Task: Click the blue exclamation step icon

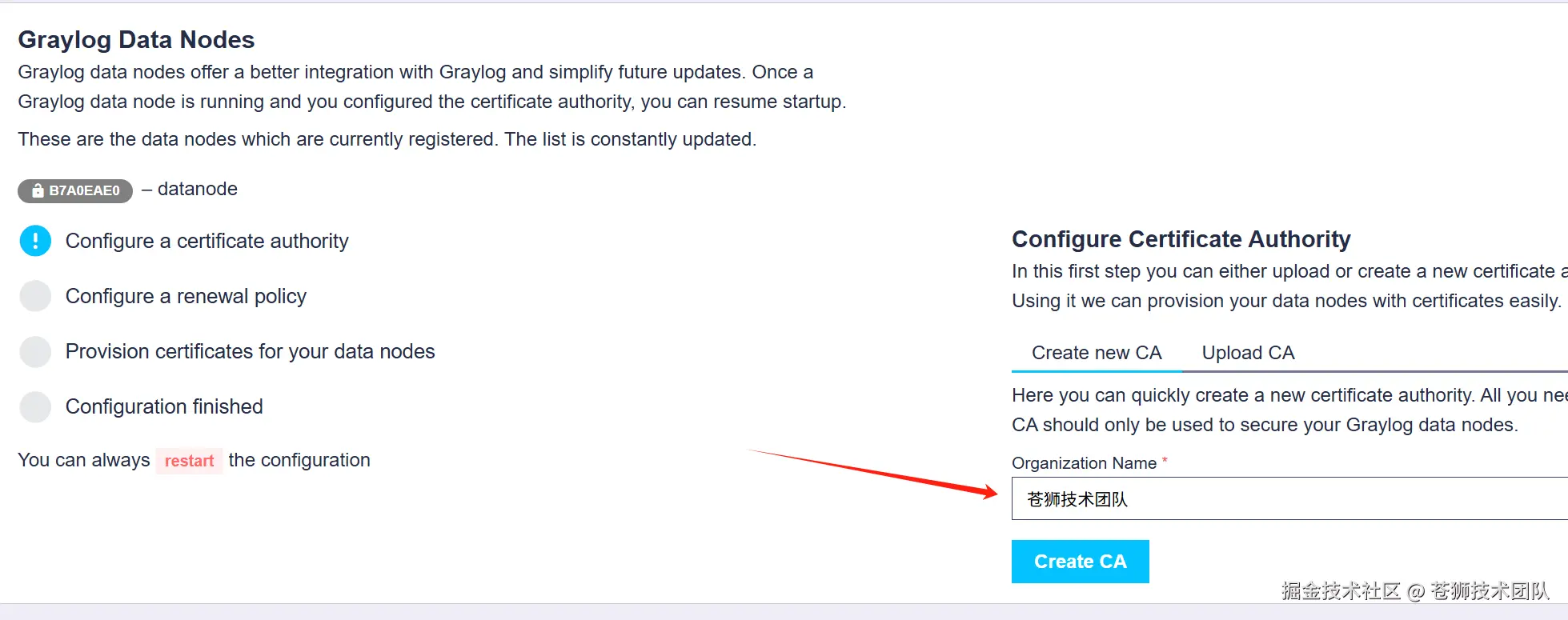Action: (35, 241)
